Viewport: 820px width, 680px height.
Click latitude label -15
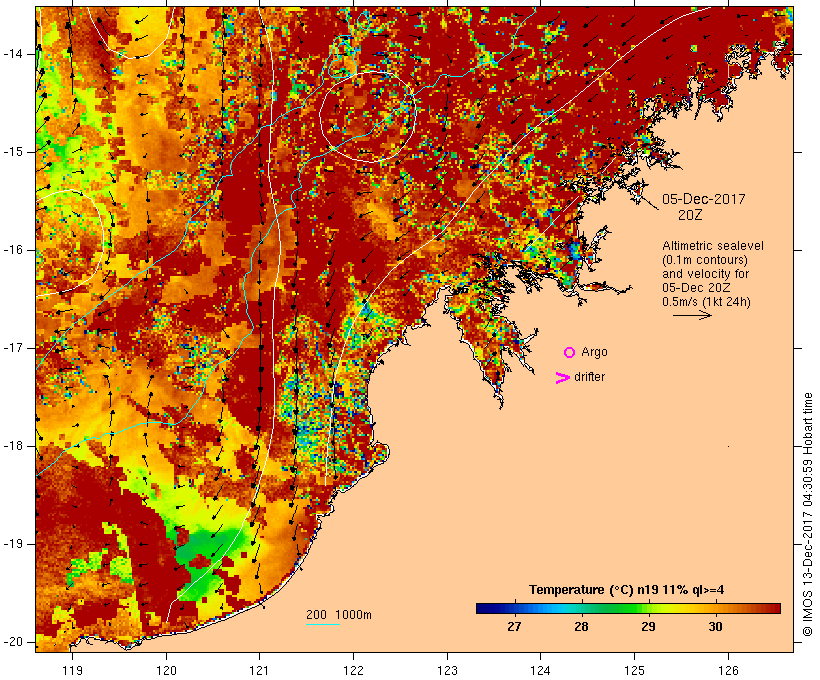pos(14,152)
